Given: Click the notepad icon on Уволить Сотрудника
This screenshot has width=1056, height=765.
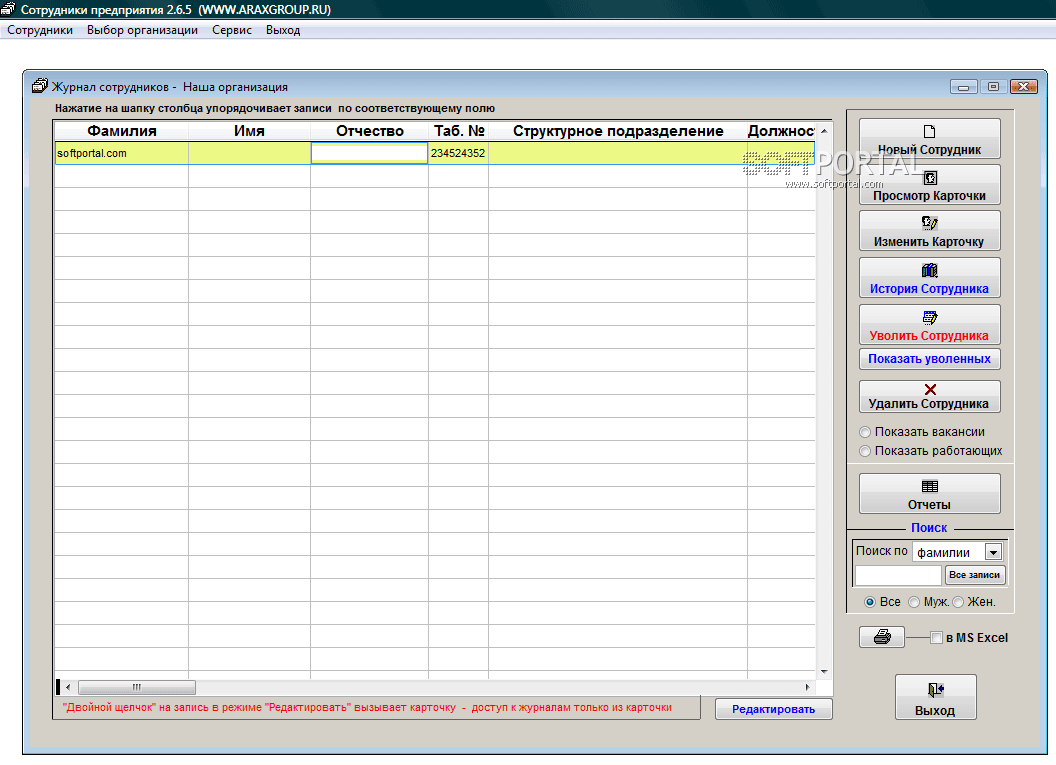Looking at the screenshot, I should pyautogui.click(x=929, y=317).
